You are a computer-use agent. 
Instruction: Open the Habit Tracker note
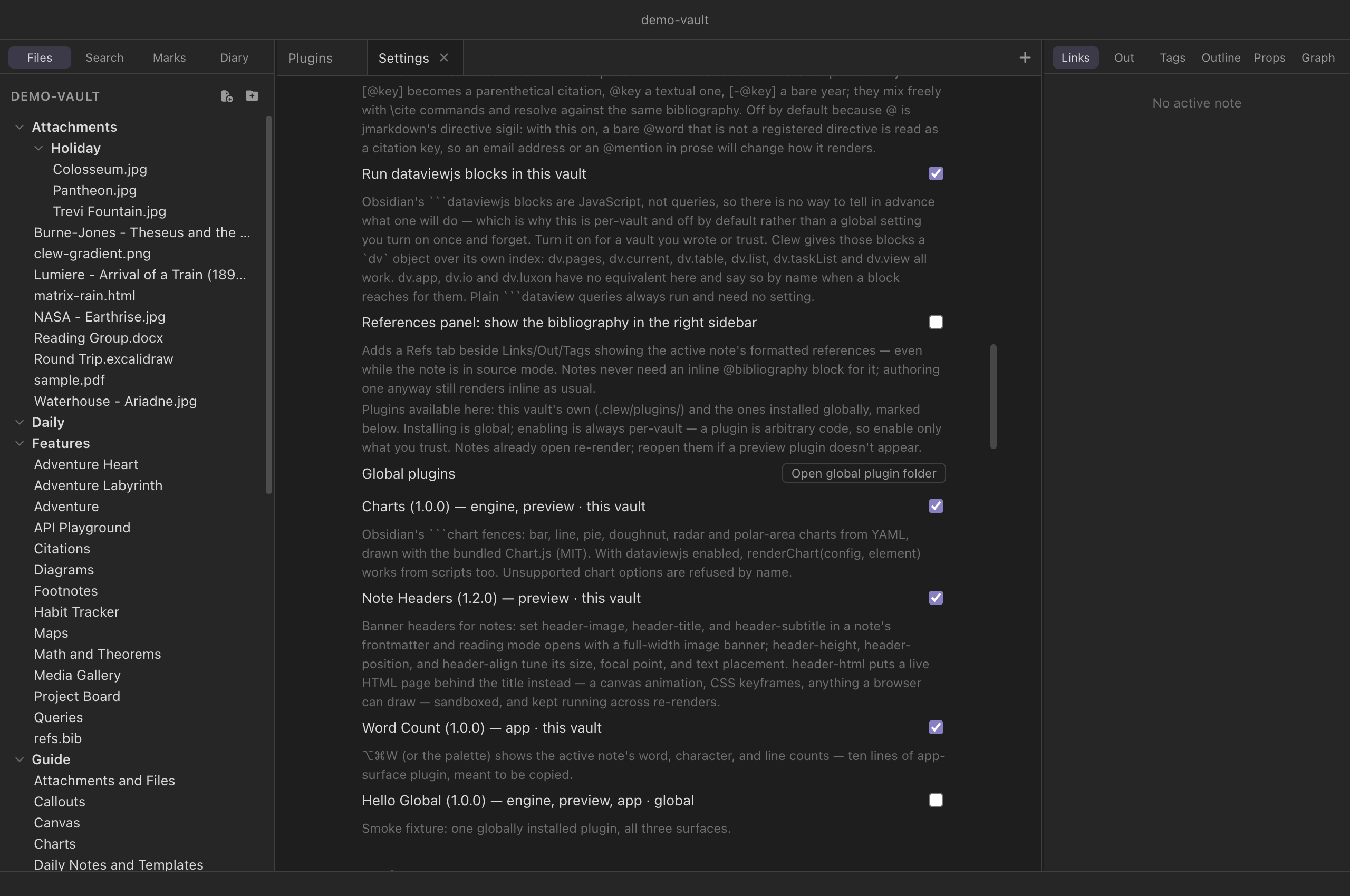[76, 612]
